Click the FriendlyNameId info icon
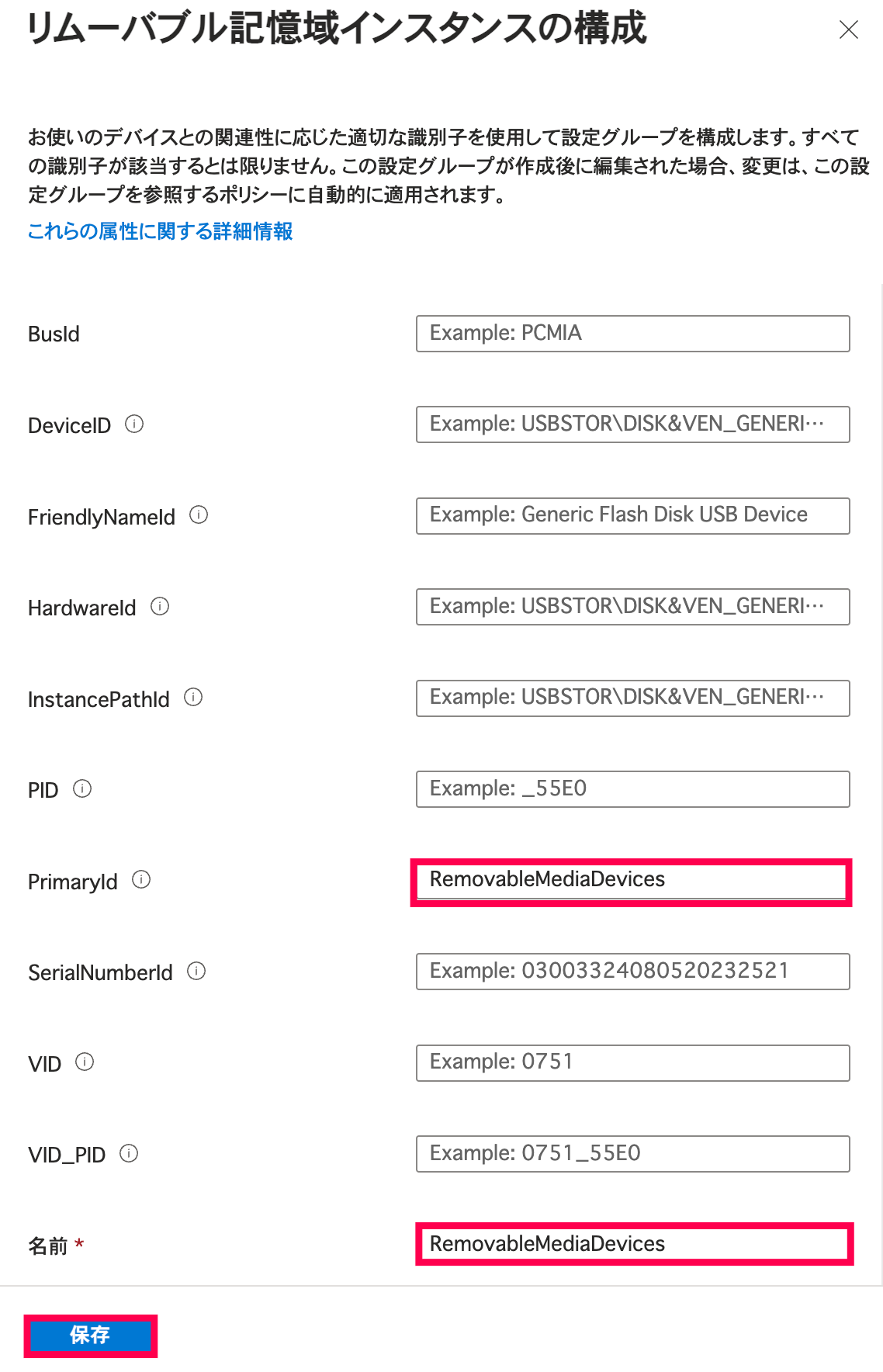 (199, 515)
